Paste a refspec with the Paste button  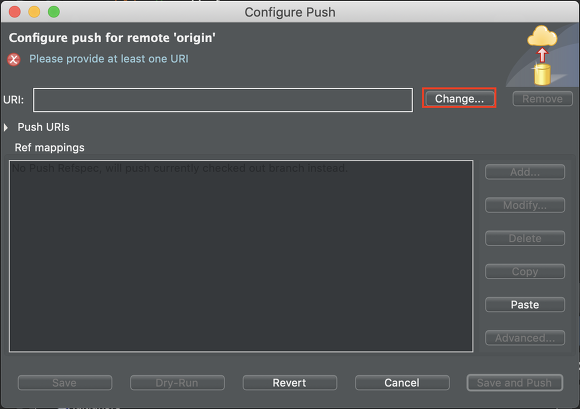(x=525, y=305)
